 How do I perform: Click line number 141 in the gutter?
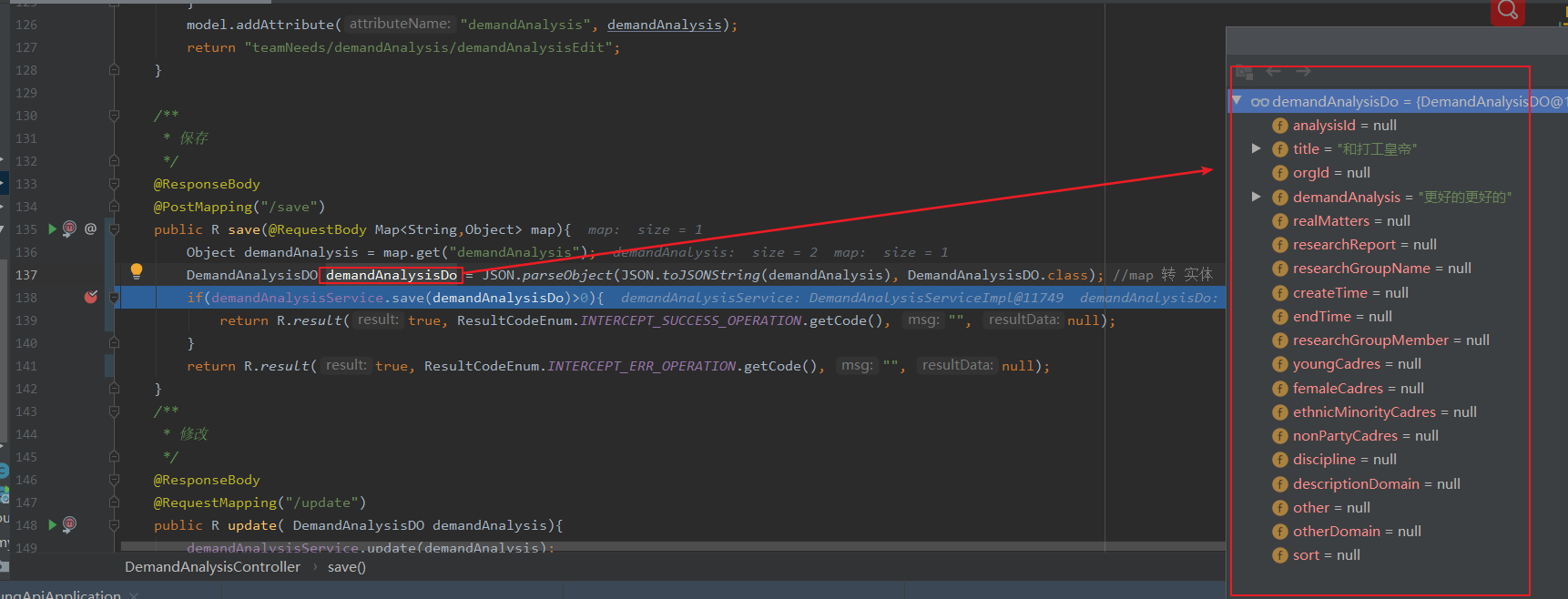coord(26,366)
